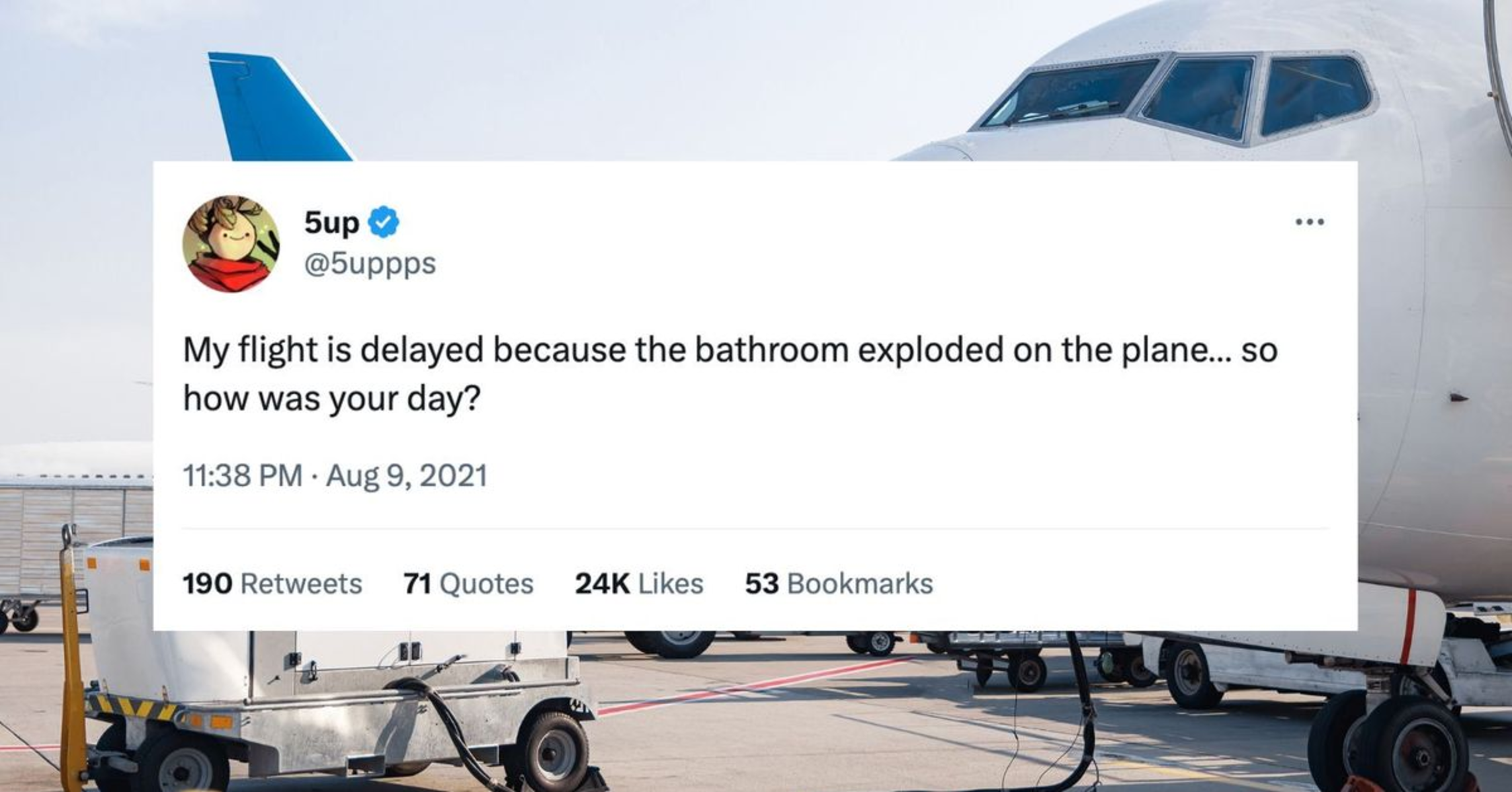1512x792 pixels.
Task: Click the 11:38 PM timestamp
Action: coord(242,475)
